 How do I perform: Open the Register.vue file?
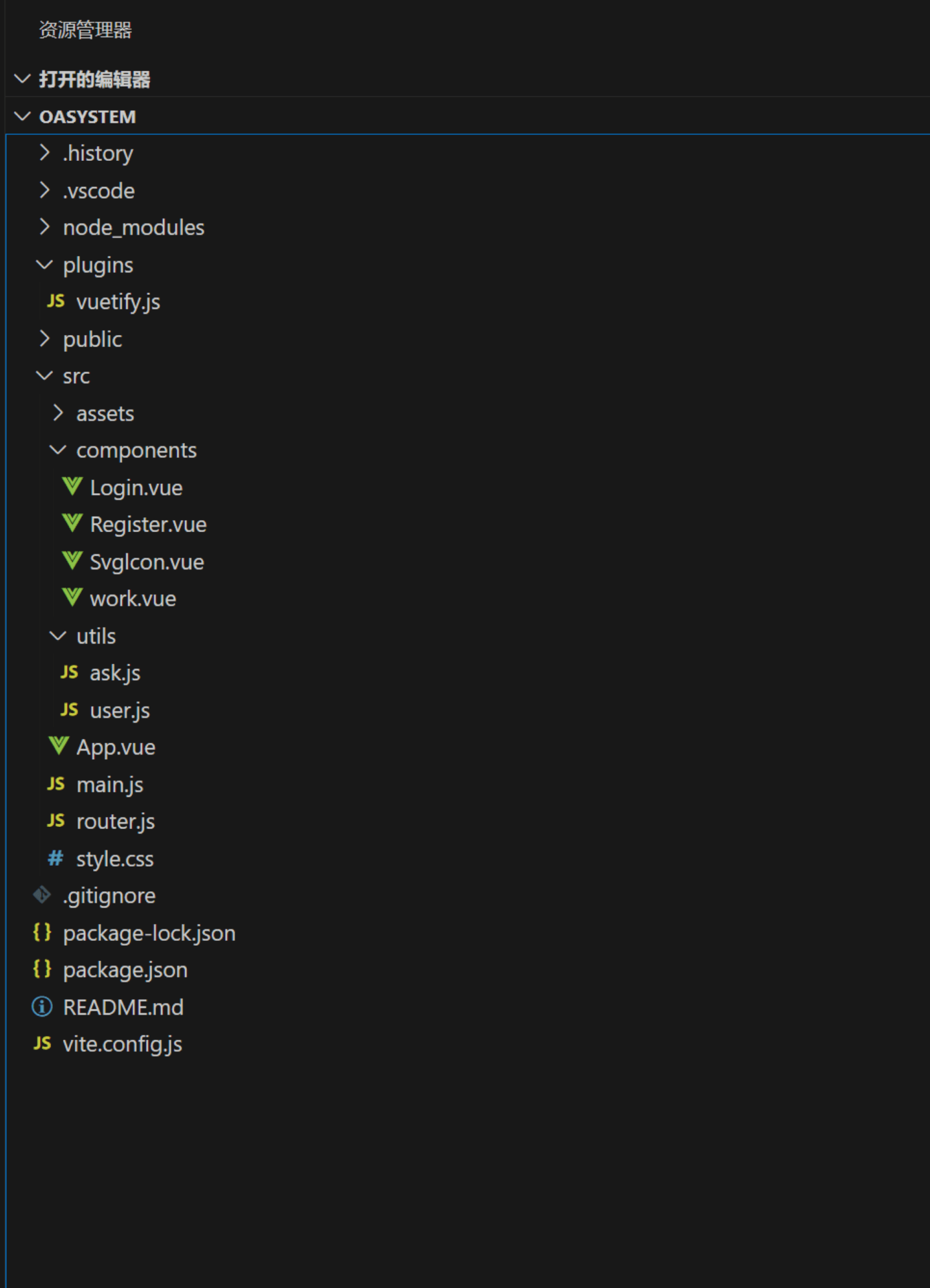point(148,524)
